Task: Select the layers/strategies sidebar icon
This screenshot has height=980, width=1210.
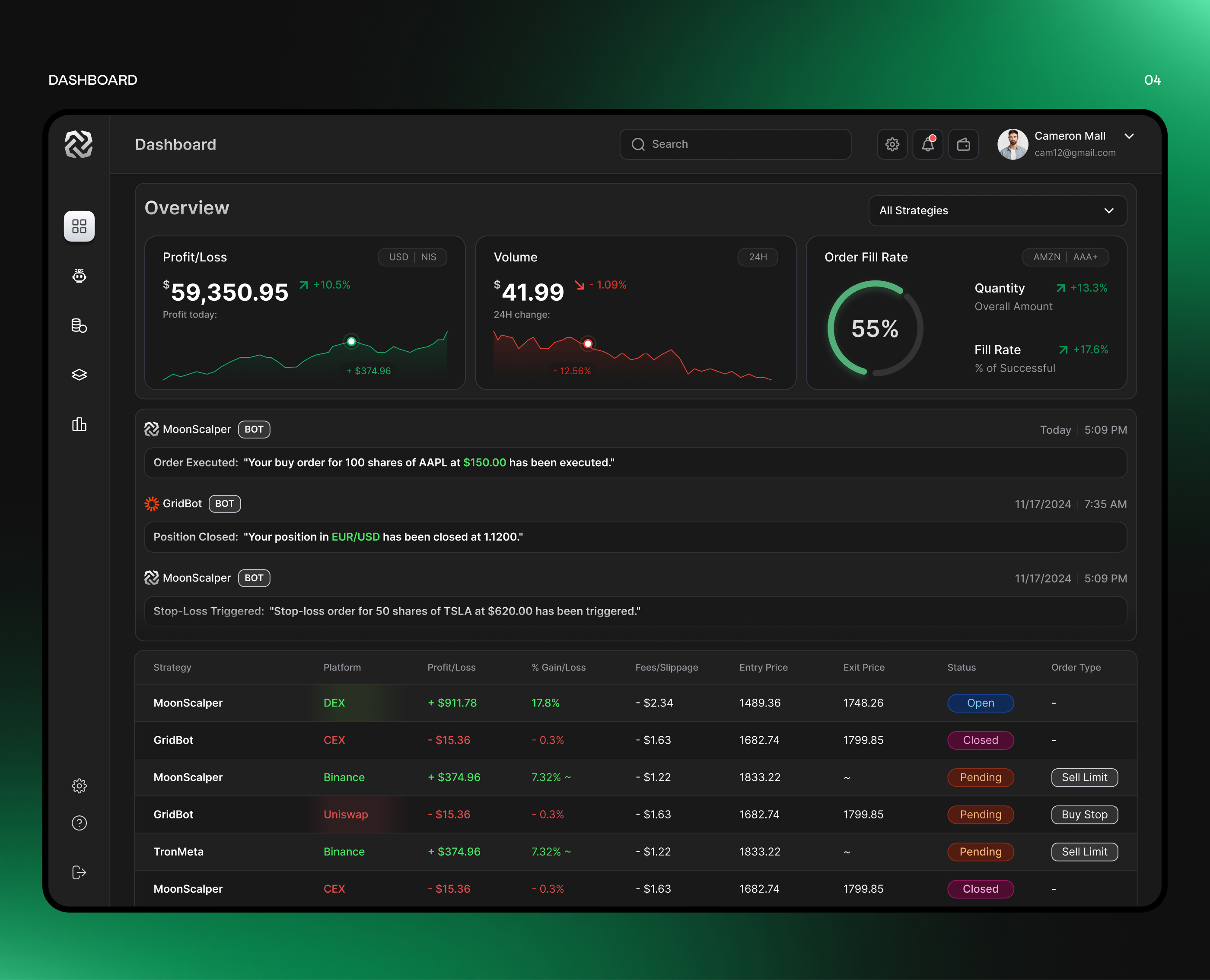Action: pos(79,374)
